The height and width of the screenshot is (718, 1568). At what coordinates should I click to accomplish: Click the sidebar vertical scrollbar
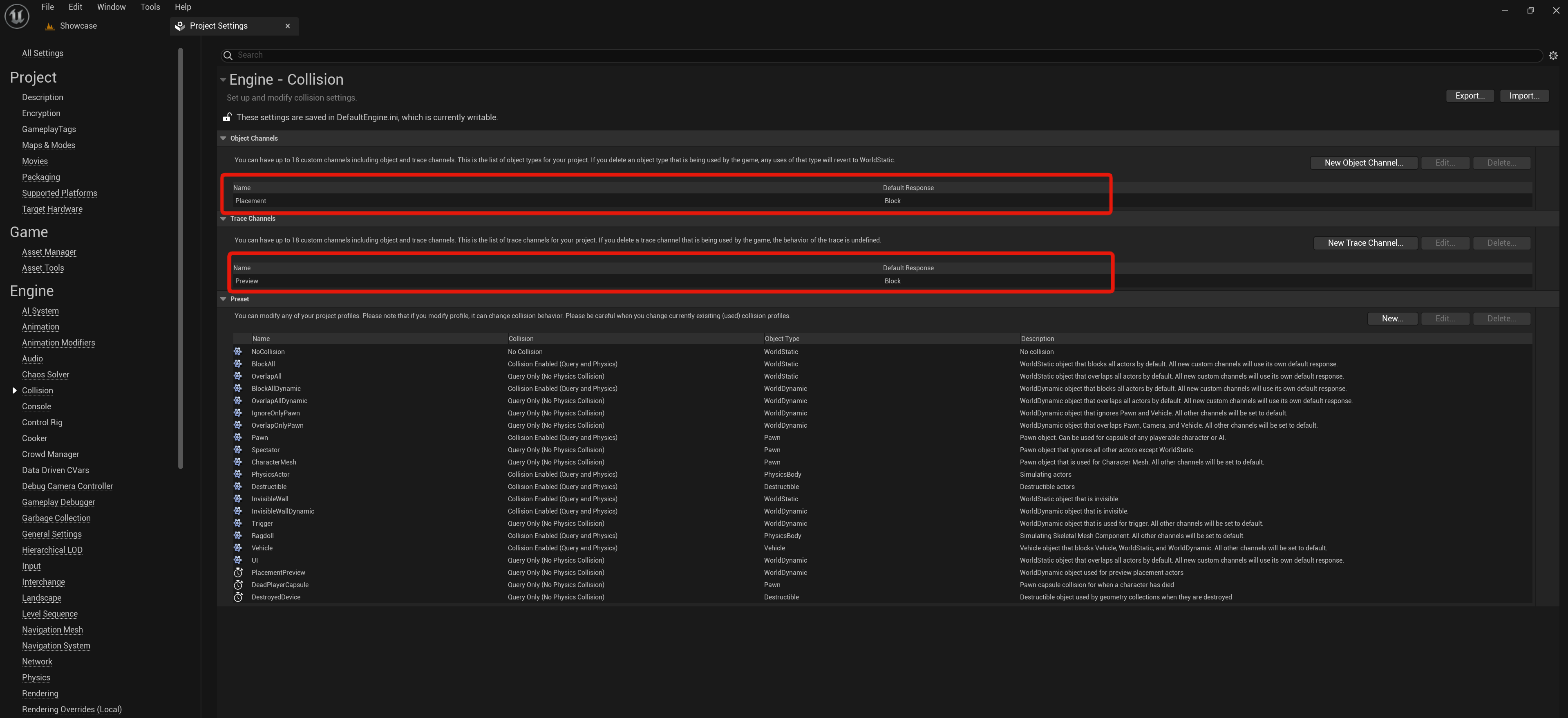(x=180, y=259)
